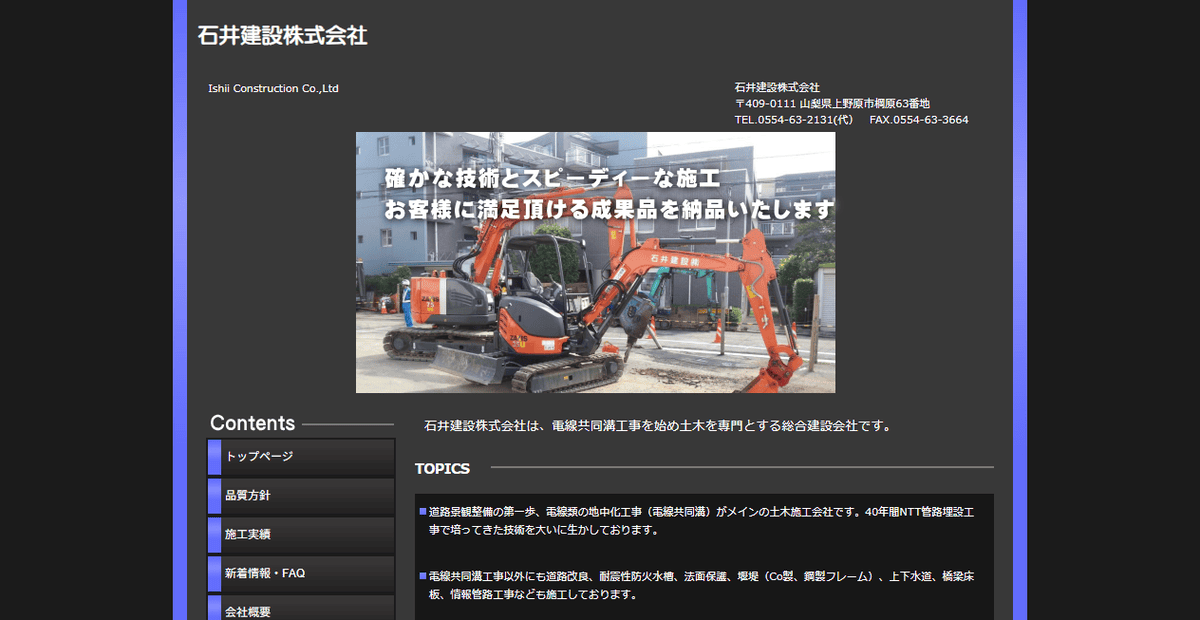Click the blue accent bar on 新着情報・FAQ button

pyautogui.click(x=212, y=573)
